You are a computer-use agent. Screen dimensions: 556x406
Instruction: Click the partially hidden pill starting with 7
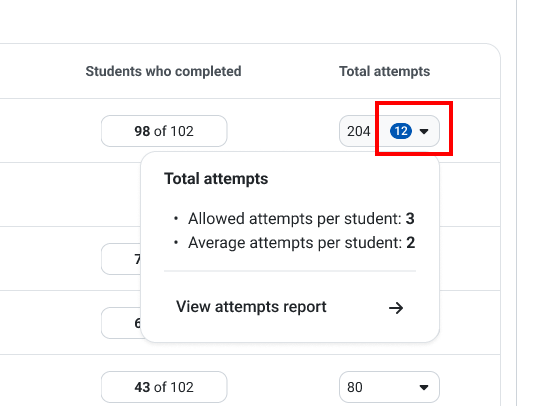coord(121,259)
